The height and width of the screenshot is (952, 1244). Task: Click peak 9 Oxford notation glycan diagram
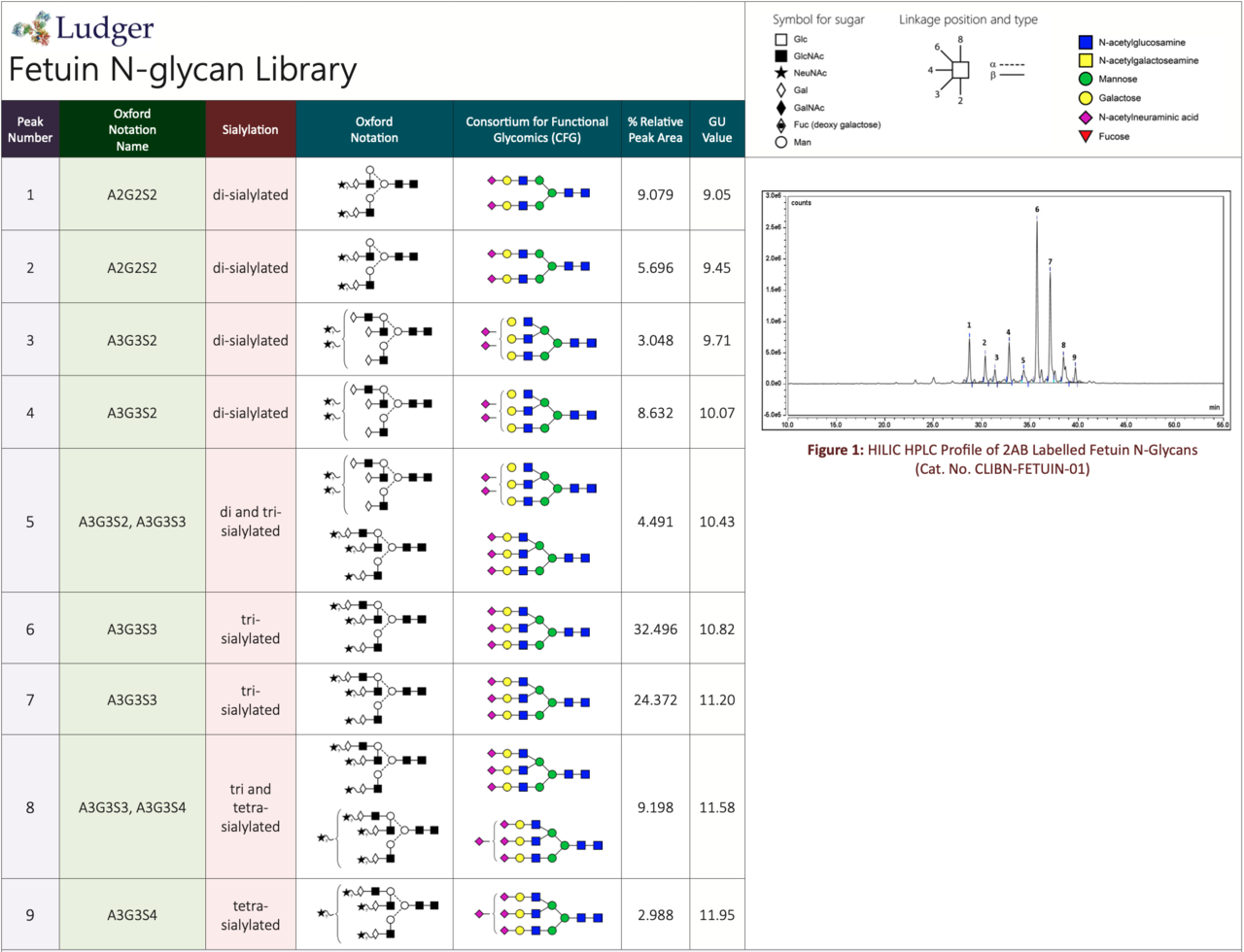pos(378,913)
